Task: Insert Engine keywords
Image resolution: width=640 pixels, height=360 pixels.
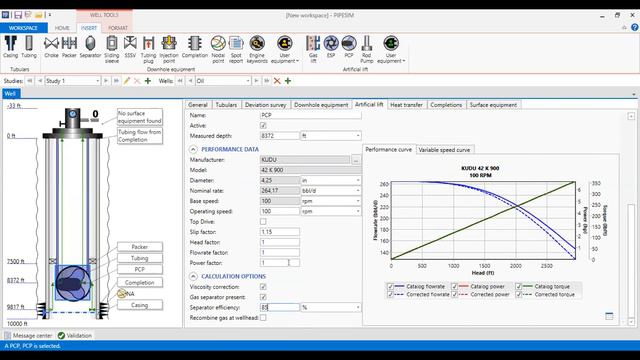Action: [x=257, y=50]
